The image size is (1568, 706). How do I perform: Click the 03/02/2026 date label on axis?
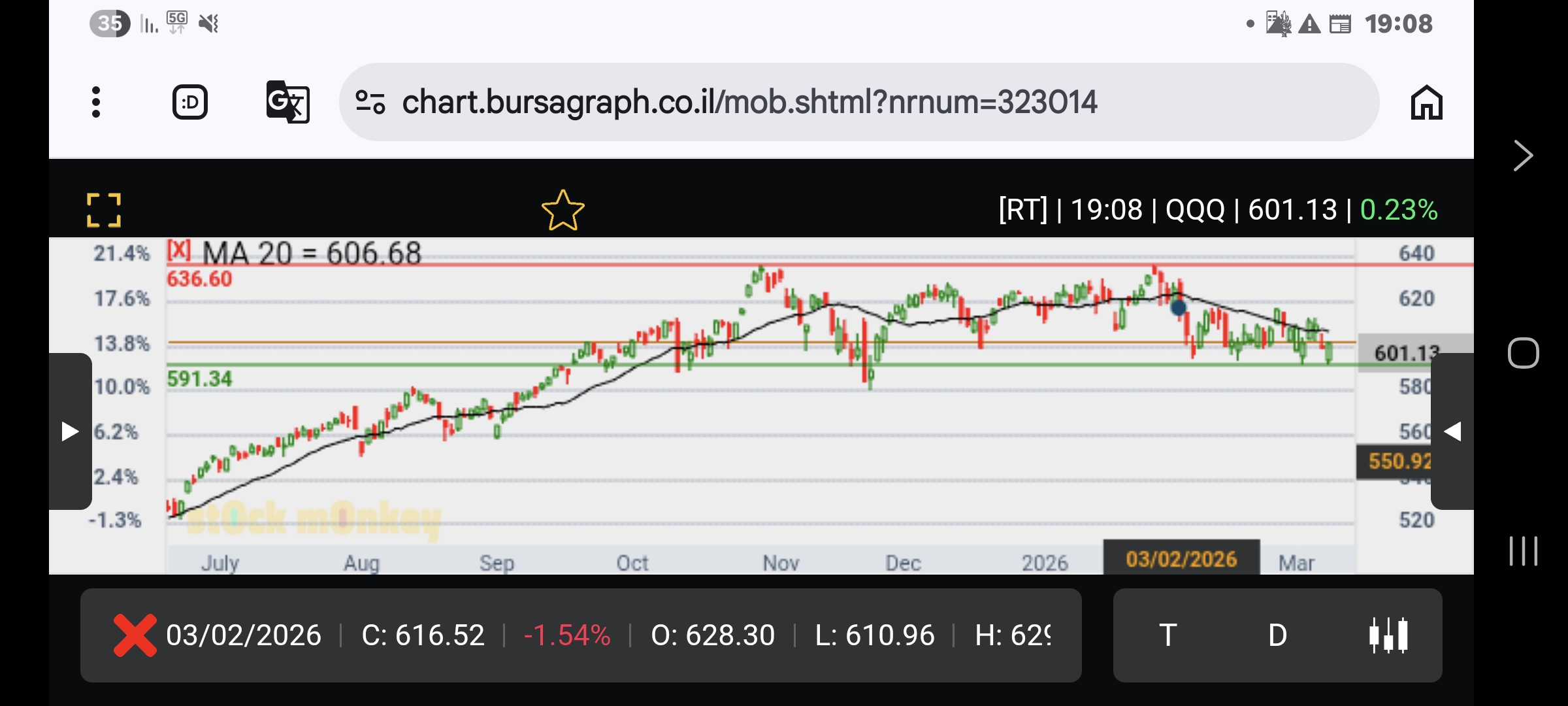(x=1181, y=559)
